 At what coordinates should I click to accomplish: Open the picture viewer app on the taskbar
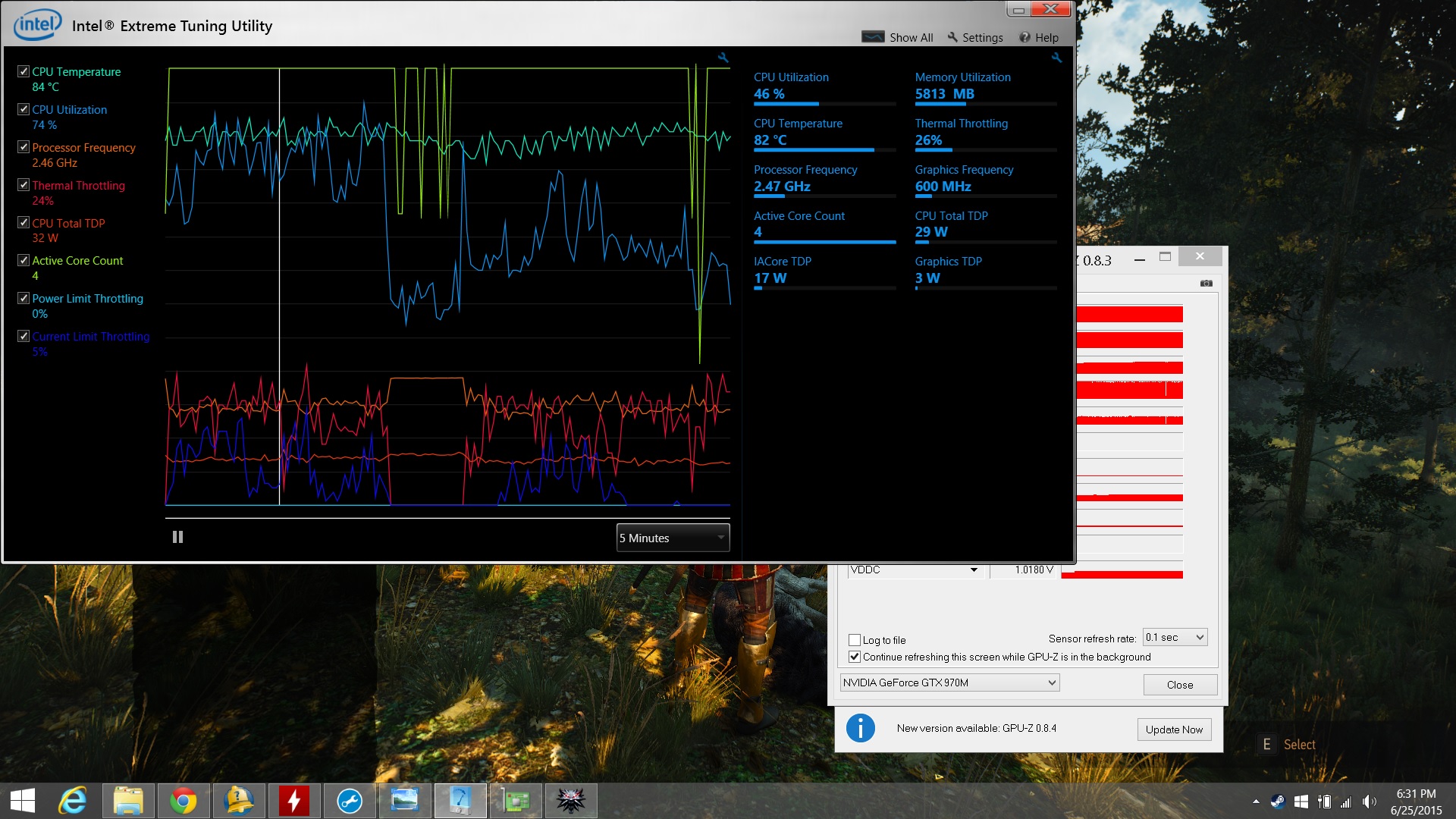click(x=405, y=802)
